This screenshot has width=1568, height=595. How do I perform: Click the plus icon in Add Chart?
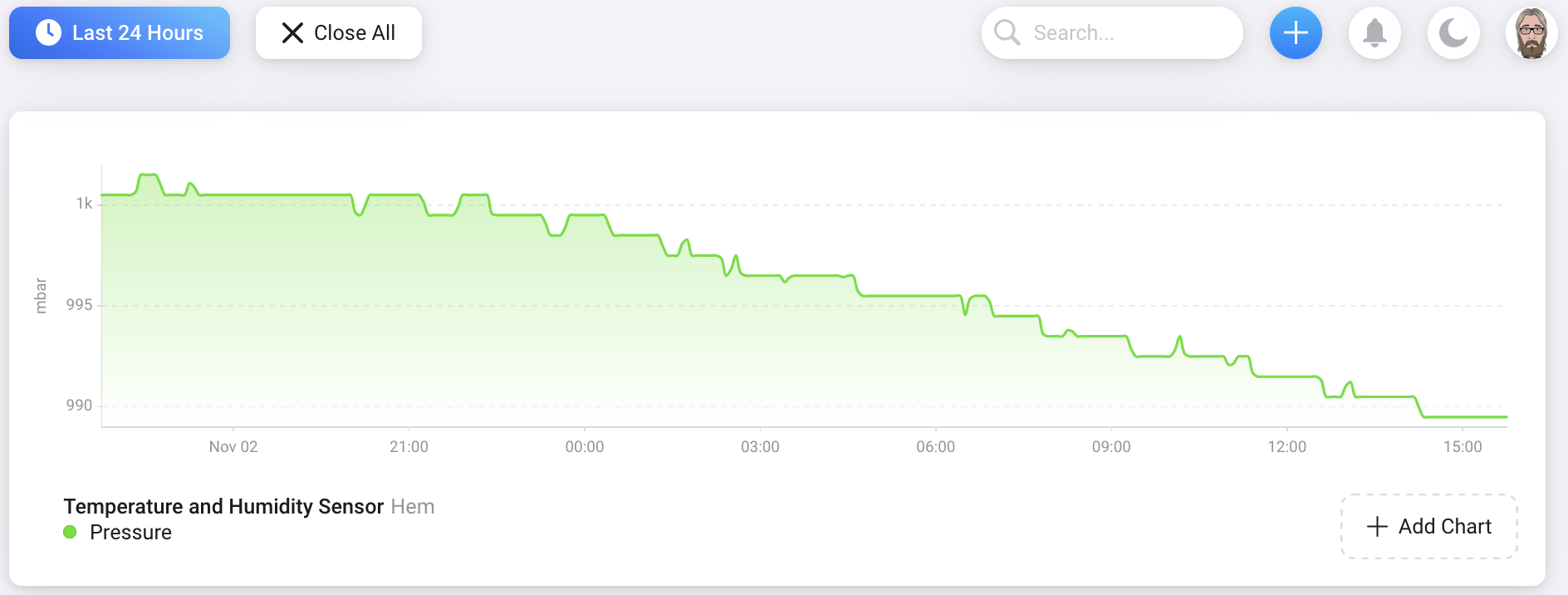tap(1377, 526)
